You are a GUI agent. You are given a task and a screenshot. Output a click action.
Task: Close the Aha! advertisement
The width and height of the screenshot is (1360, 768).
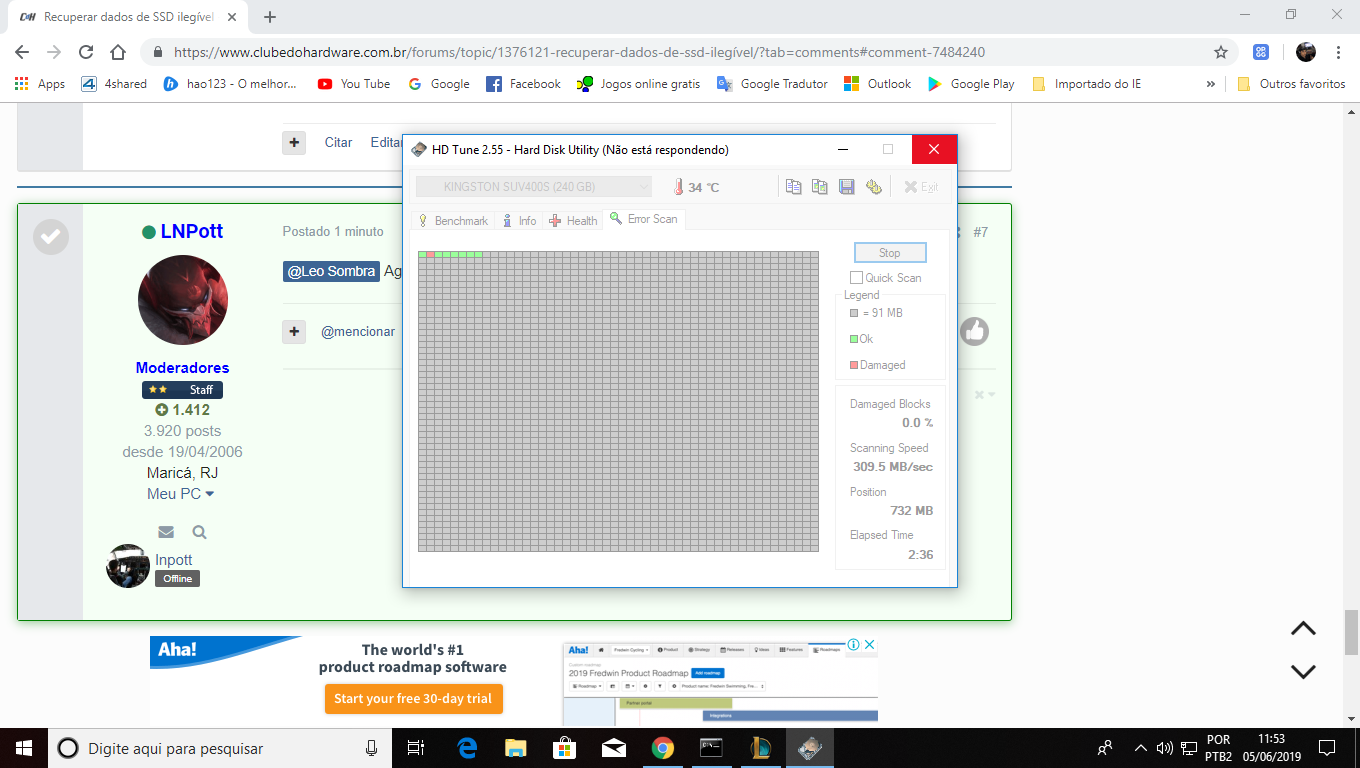point(870,645)
